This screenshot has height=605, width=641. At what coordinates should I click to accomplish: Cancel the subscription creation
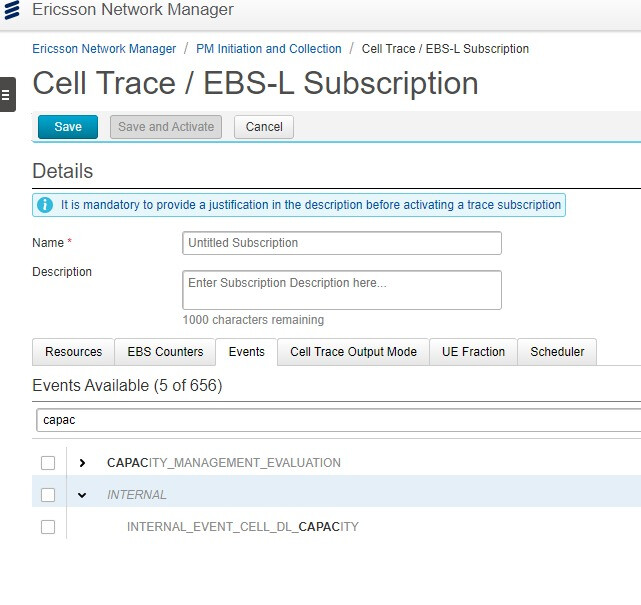pos(264,127)
